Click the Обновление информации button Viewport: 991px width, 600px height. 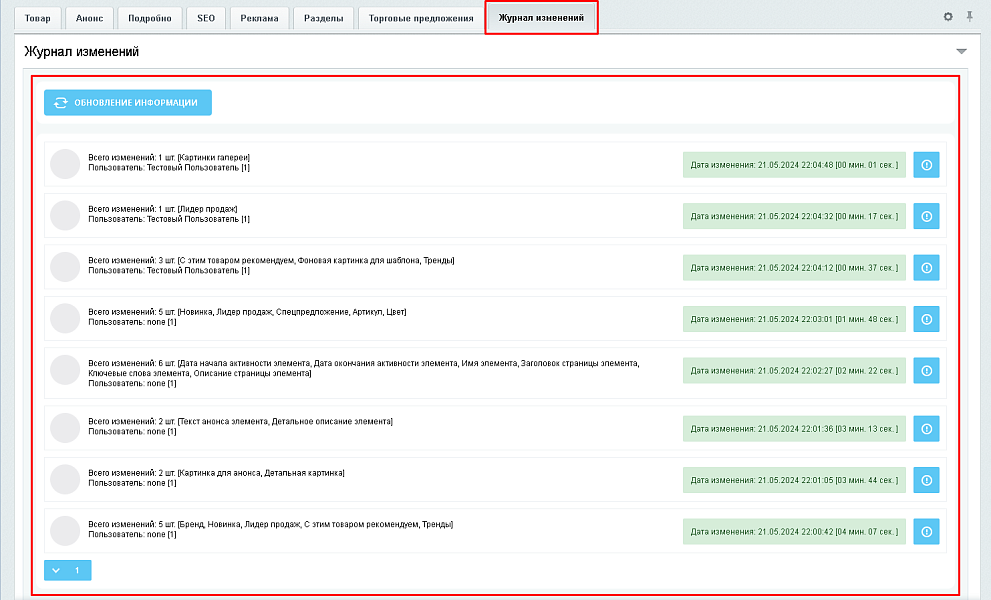tap(128, 102)
